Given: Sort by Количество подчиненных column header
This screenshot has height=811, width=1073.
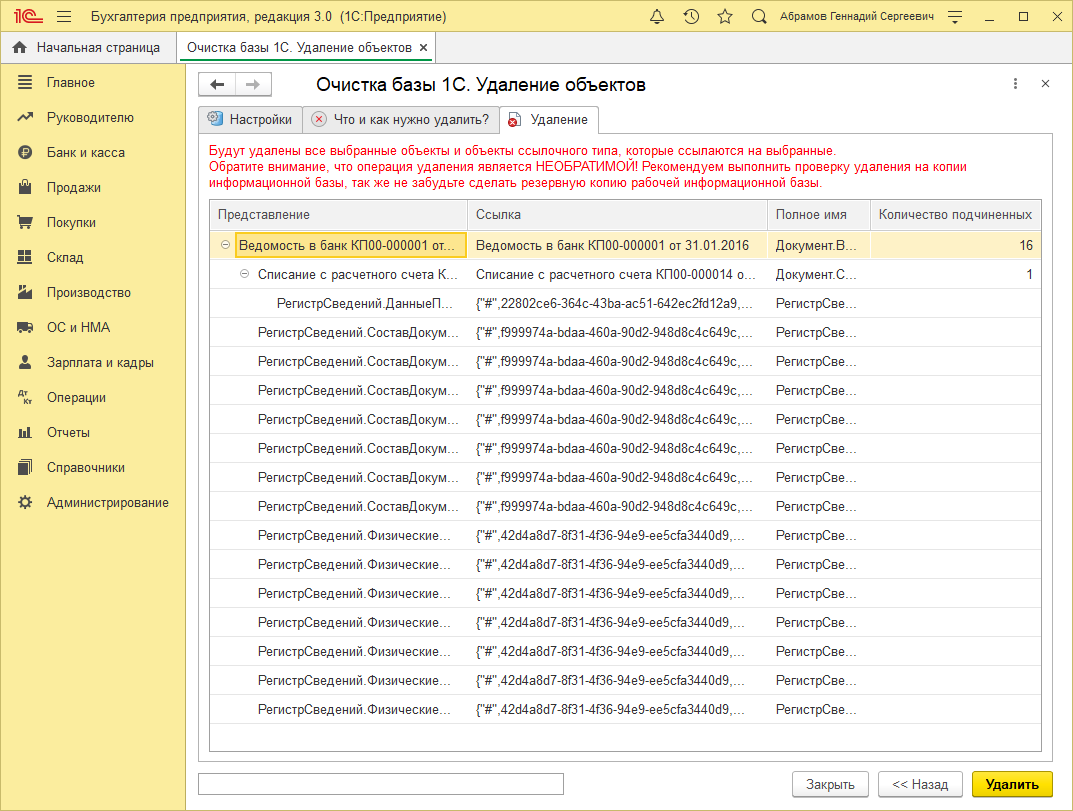Looking at the screenshot, I should coord(955,215).
